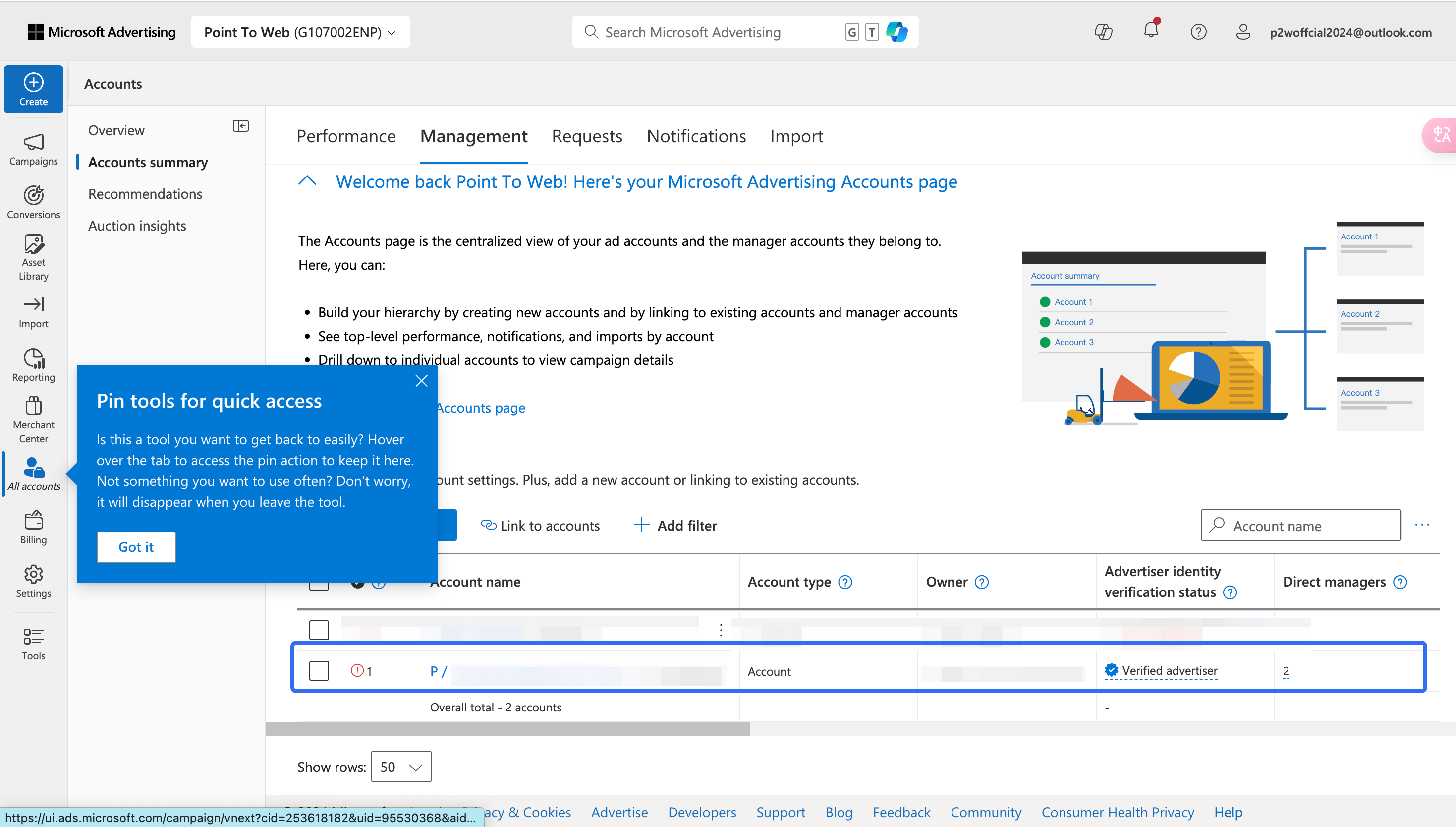Click Link to accounts
This screenshot has height=827, width=1456.
coord(540,526)
